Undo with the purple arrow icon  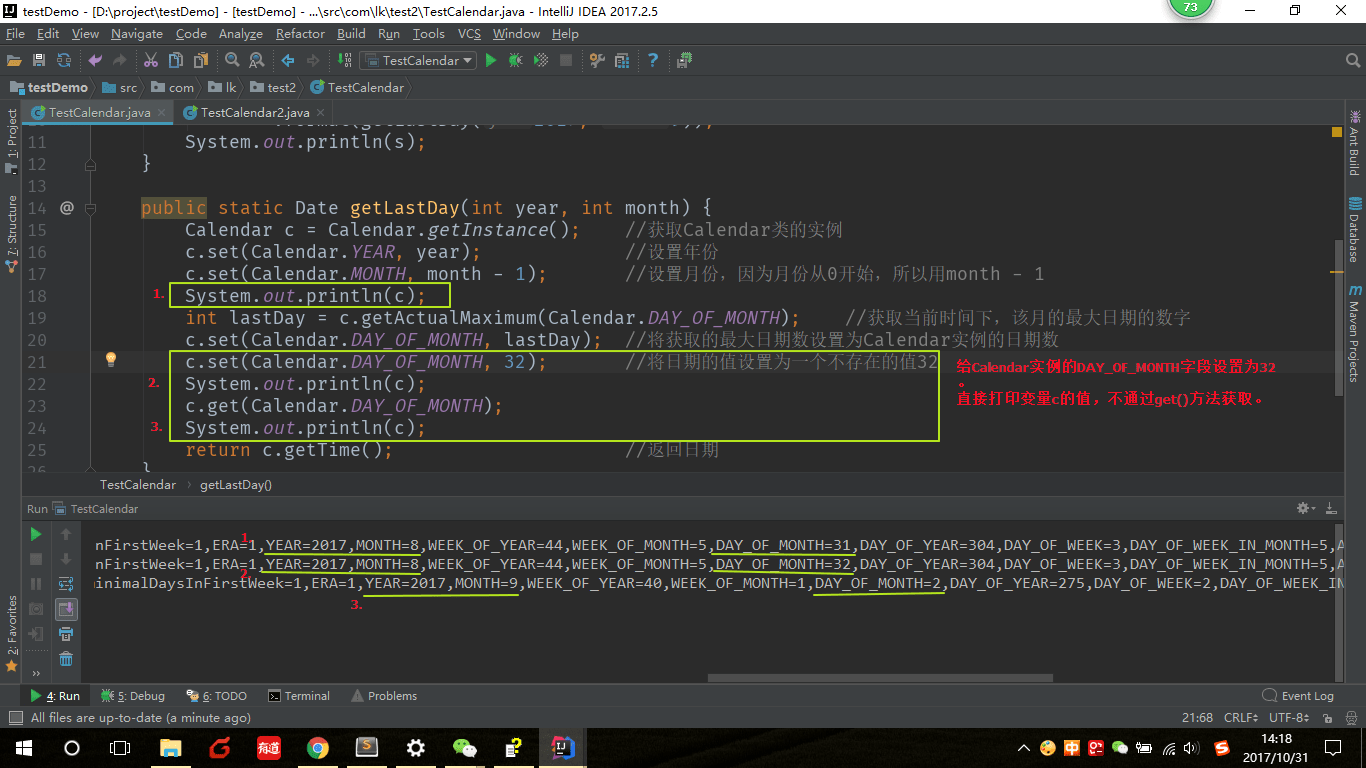(95, 60)
